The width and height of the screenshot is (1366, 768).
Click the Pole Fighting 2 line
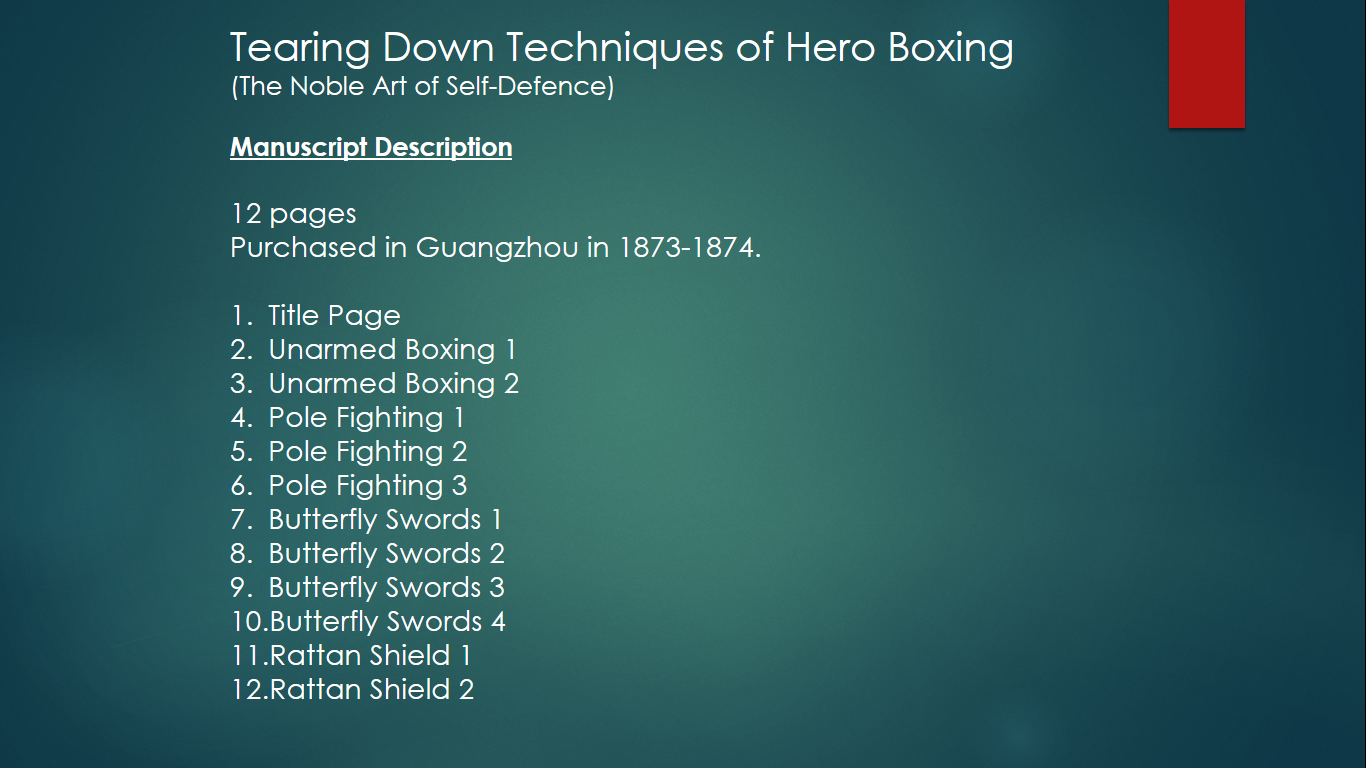click(367, 452)
